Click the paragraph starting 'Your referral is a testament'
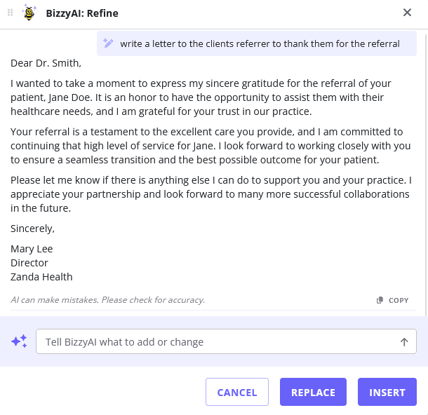The image size is (428, 415). 210,146
